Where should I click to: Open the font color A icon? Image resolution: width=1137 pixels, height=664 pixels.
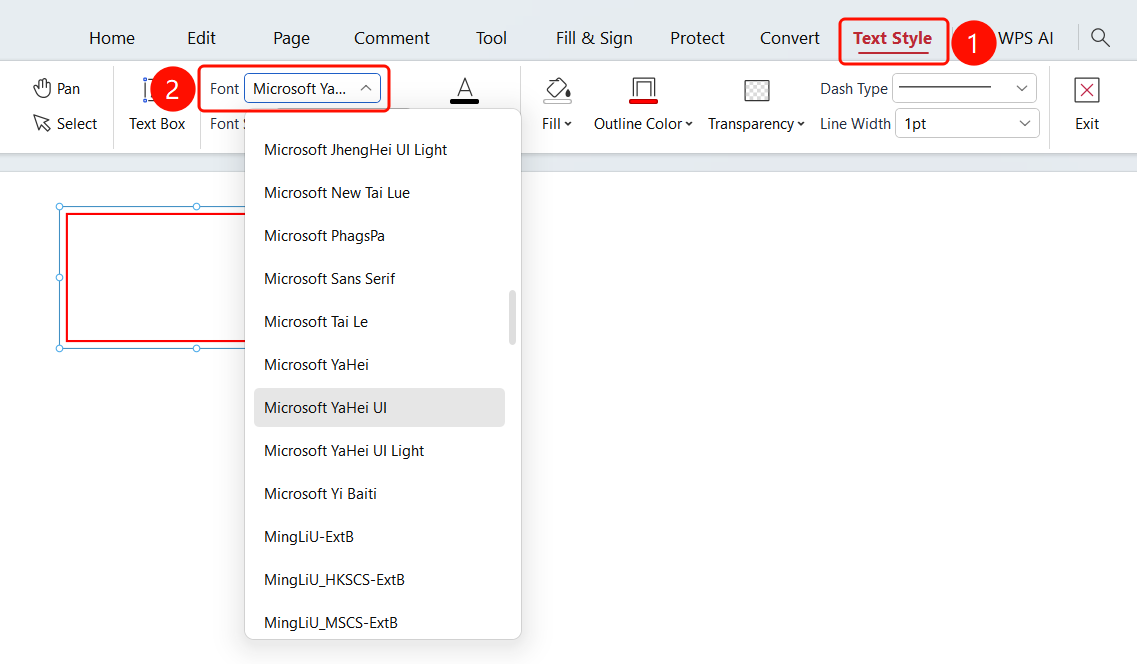click(x=464, y=90)
